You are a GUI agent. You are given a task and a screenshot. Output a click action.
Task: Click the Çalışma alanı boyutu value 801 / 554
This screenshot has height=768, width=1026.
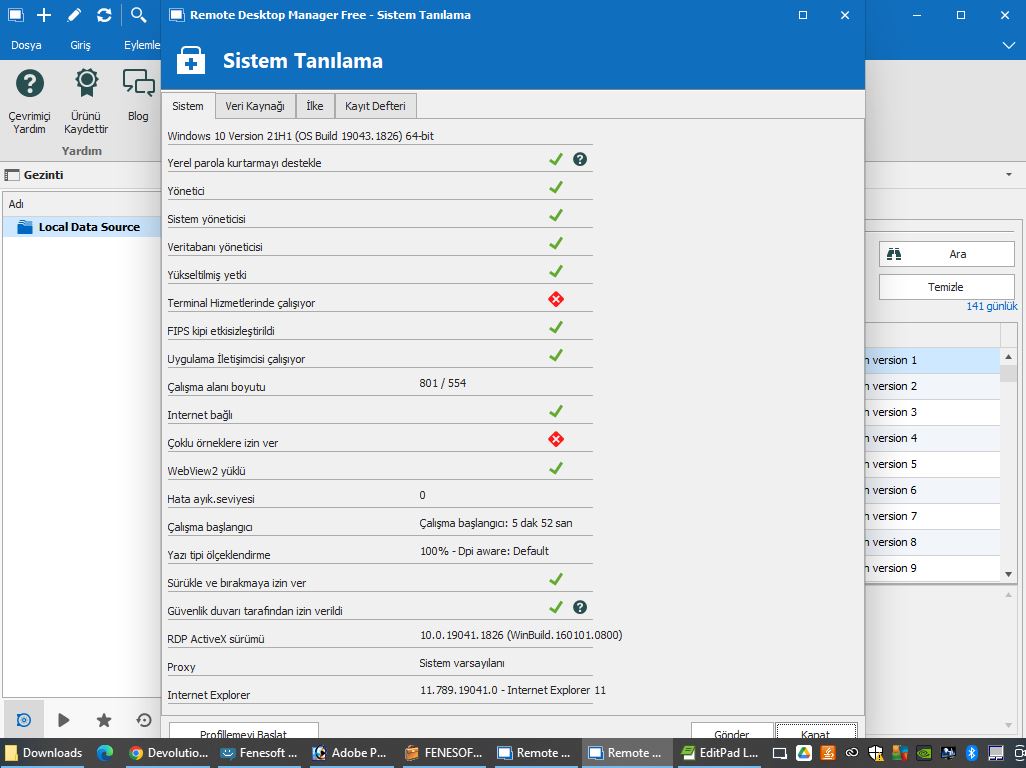[443, 383]
